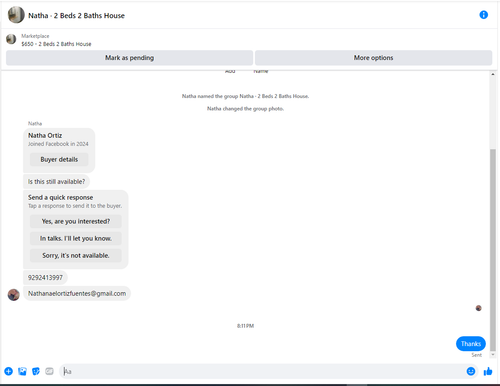This screenshot has width=500, height=386.
Task: Mark listing as pending
Action: tap(129, 58)
